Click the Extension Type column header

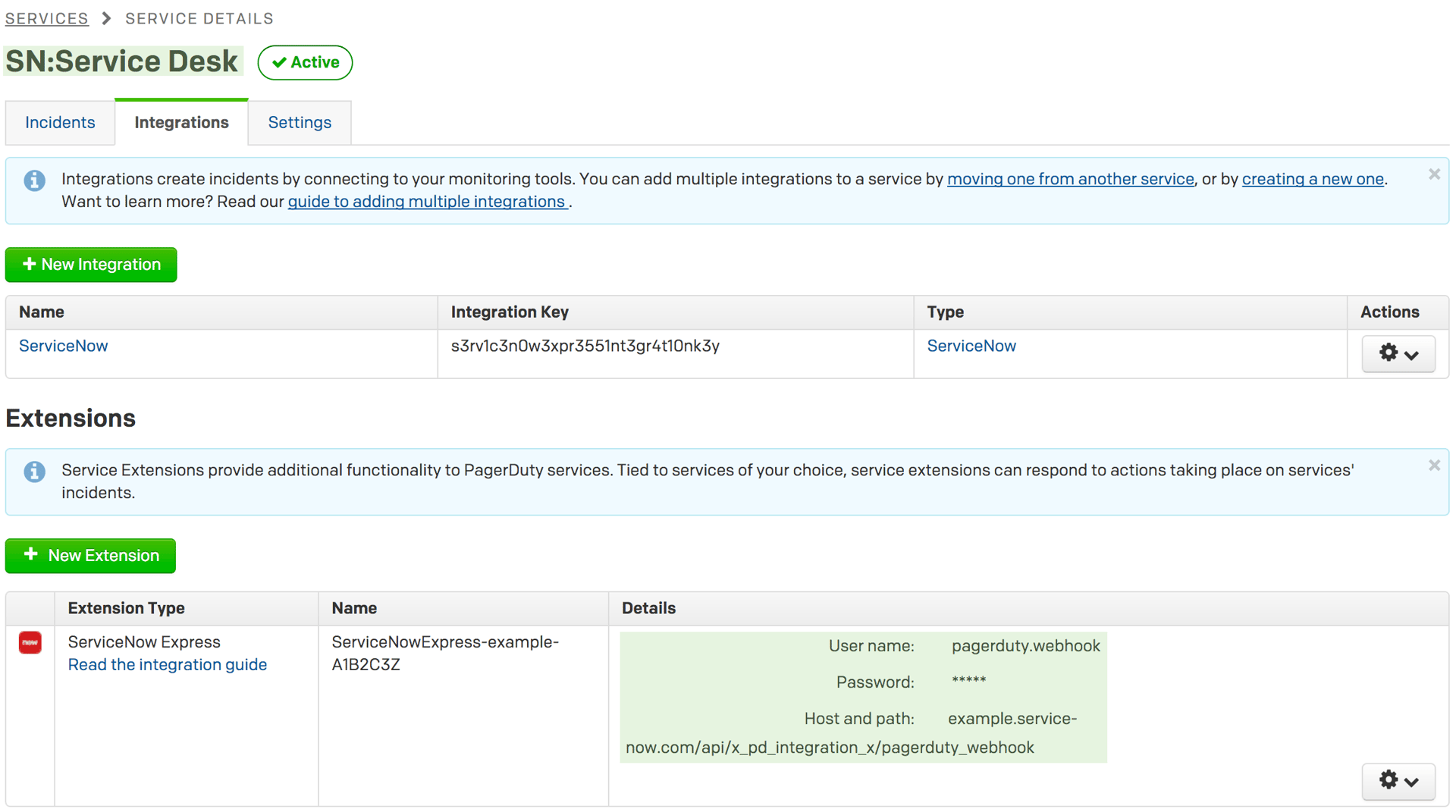[x=127, y=608]
